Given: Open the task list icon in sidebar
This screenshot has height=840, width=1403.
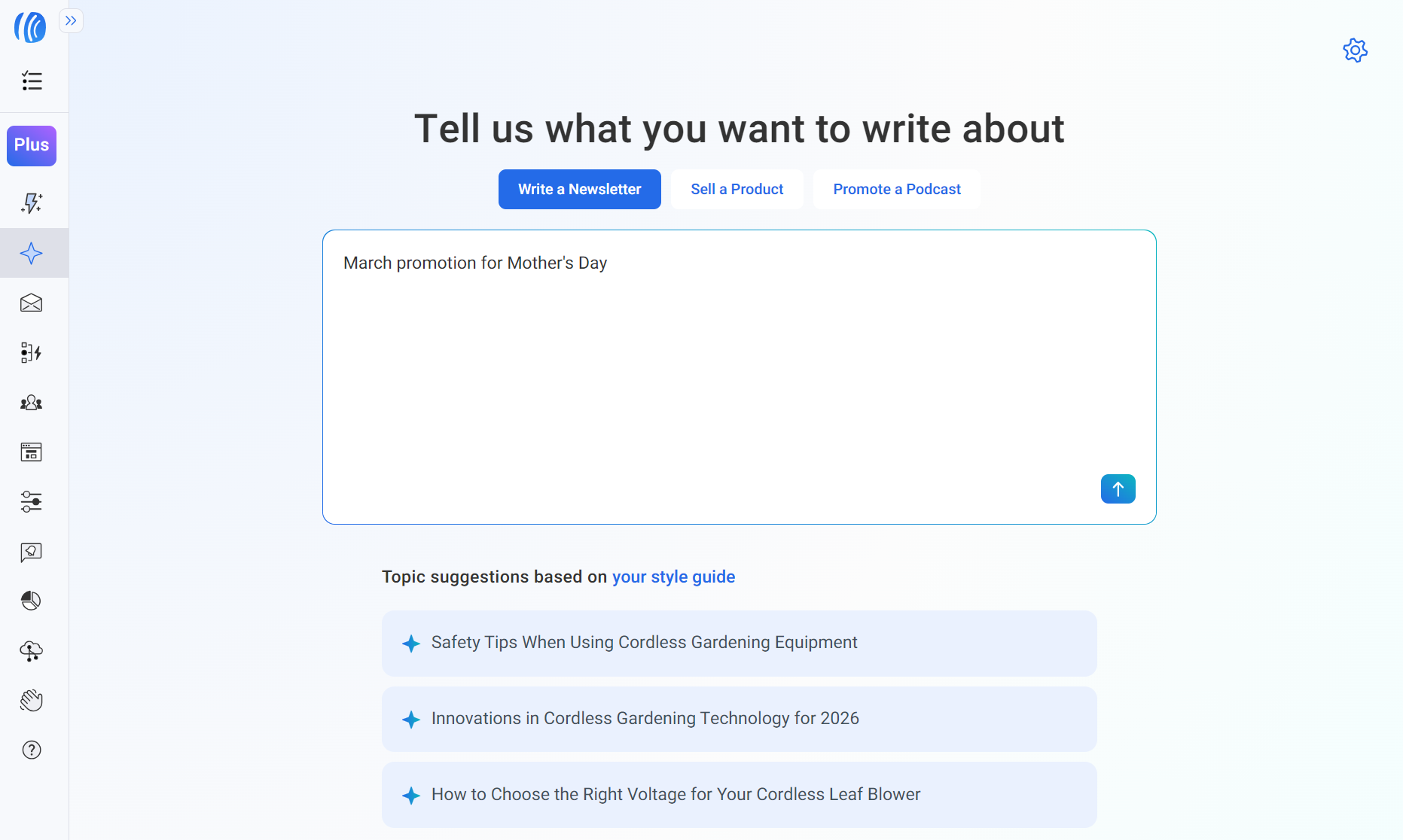Looking at the screenshot, I should [x=32, y=81].
